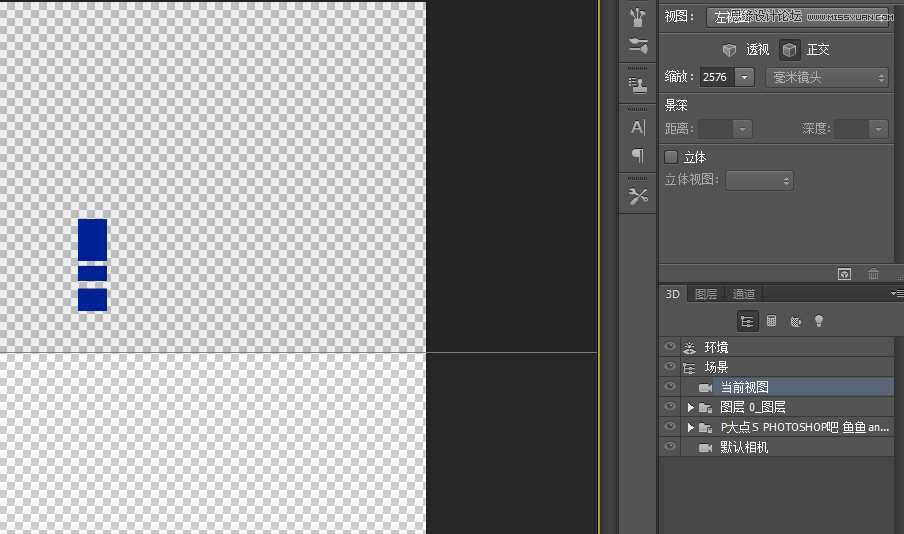Open the 深度 depth dropdown arrow
This screenshot has height=534, width=904.
pos(878,129)
